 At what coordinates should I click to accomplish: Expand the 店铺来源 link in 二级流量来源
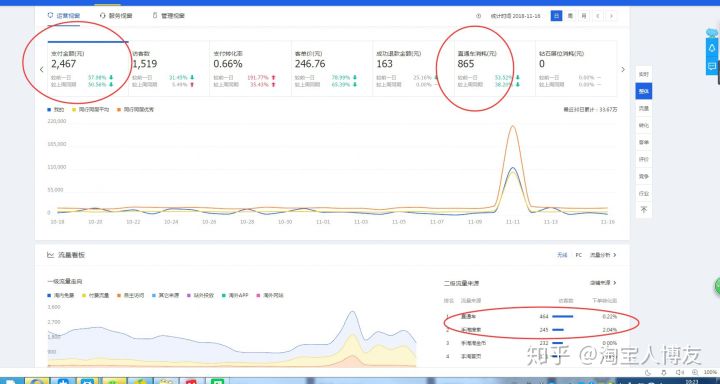603,283
